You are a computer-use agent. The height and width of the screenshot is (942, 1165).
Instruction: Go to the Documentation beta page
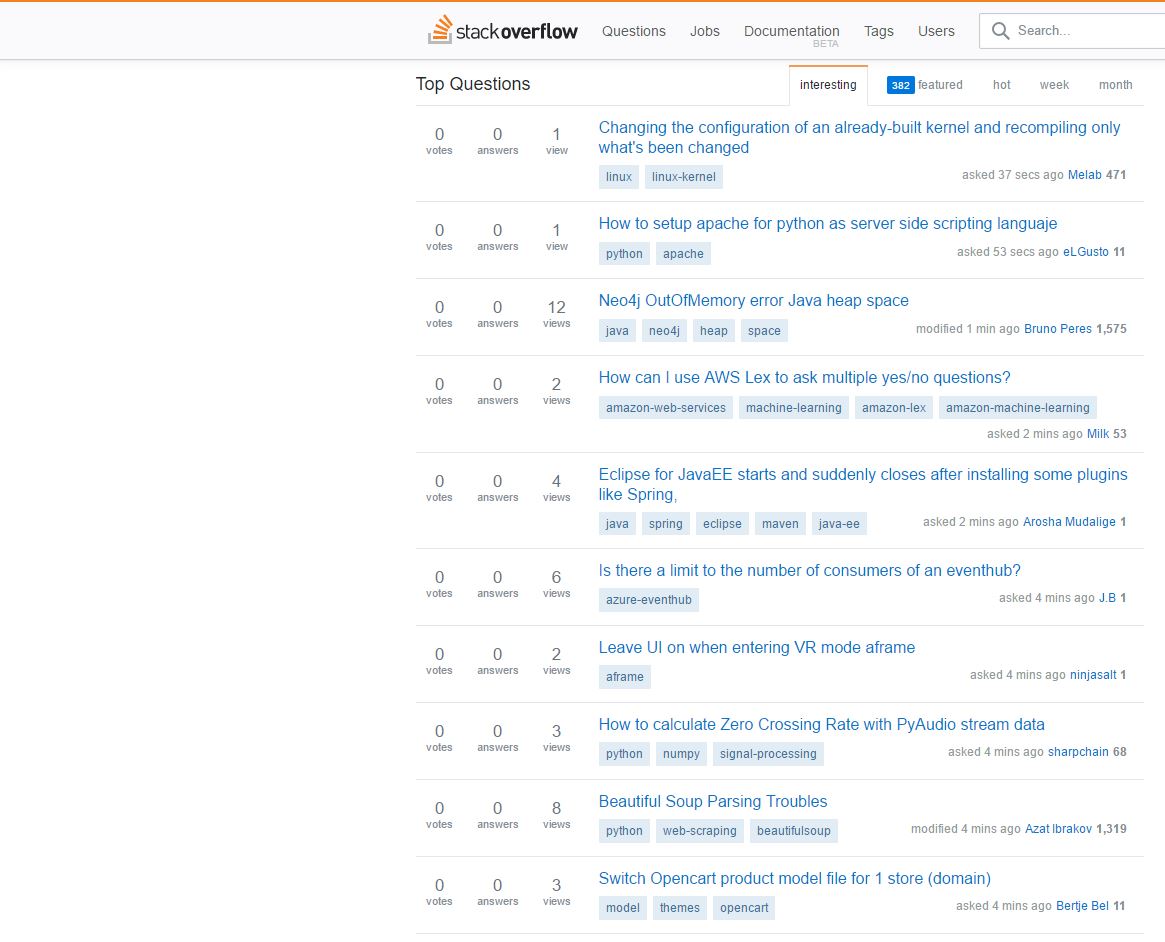pyautogui.click(x=791, y=32)
